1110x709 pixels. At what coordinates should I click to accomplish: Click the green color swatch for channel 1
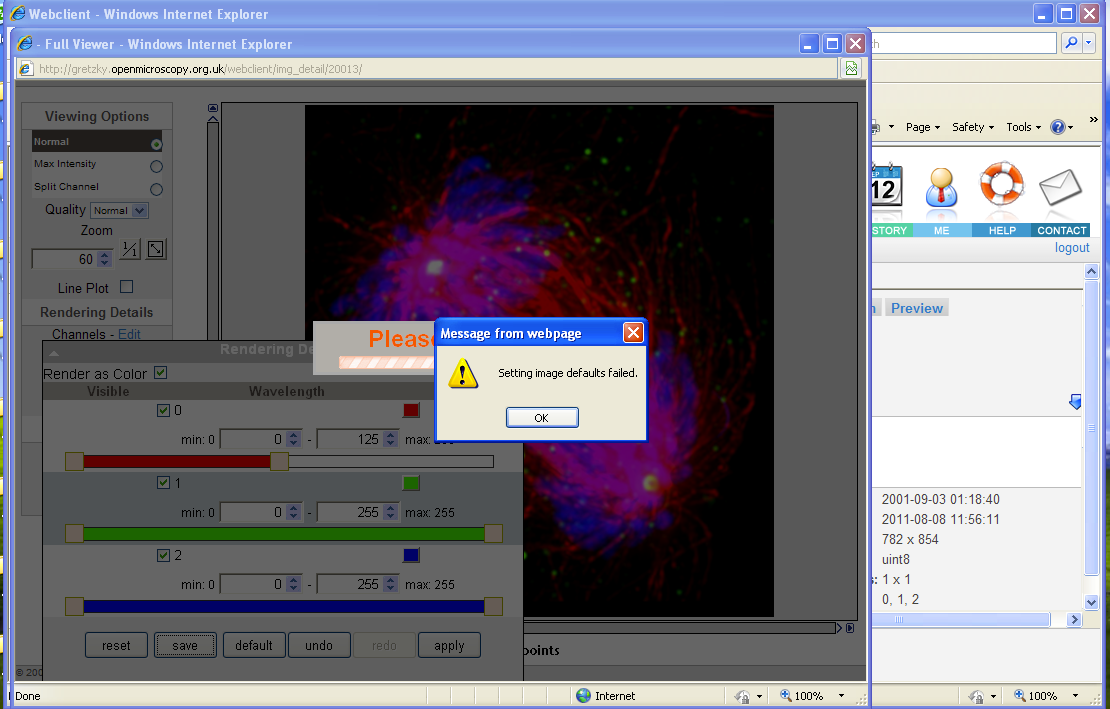pos(411,483)
